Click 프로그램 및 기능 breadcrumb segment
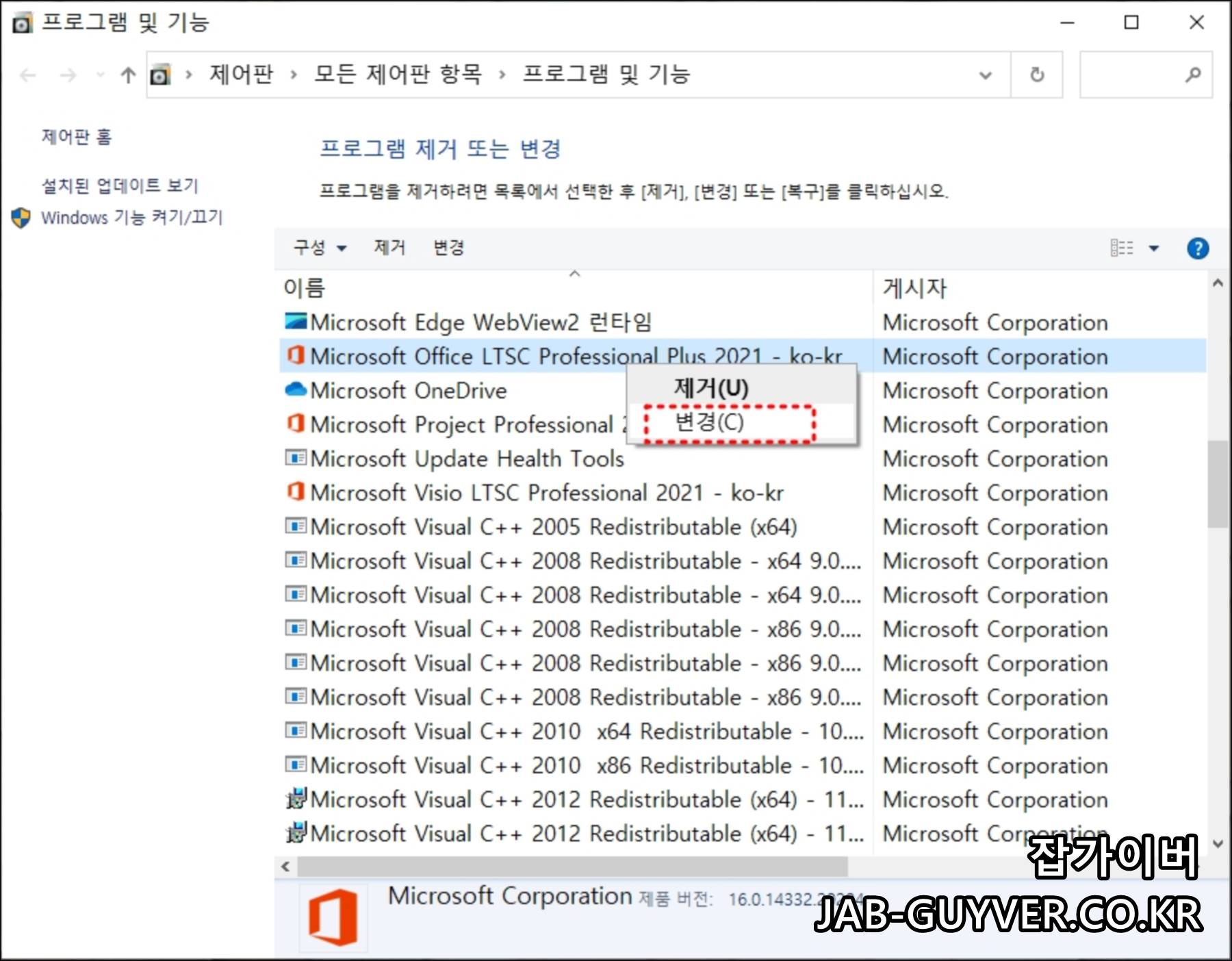This screenshot has width=1232, height=961. pyautogui.click(x=606, y=74)
